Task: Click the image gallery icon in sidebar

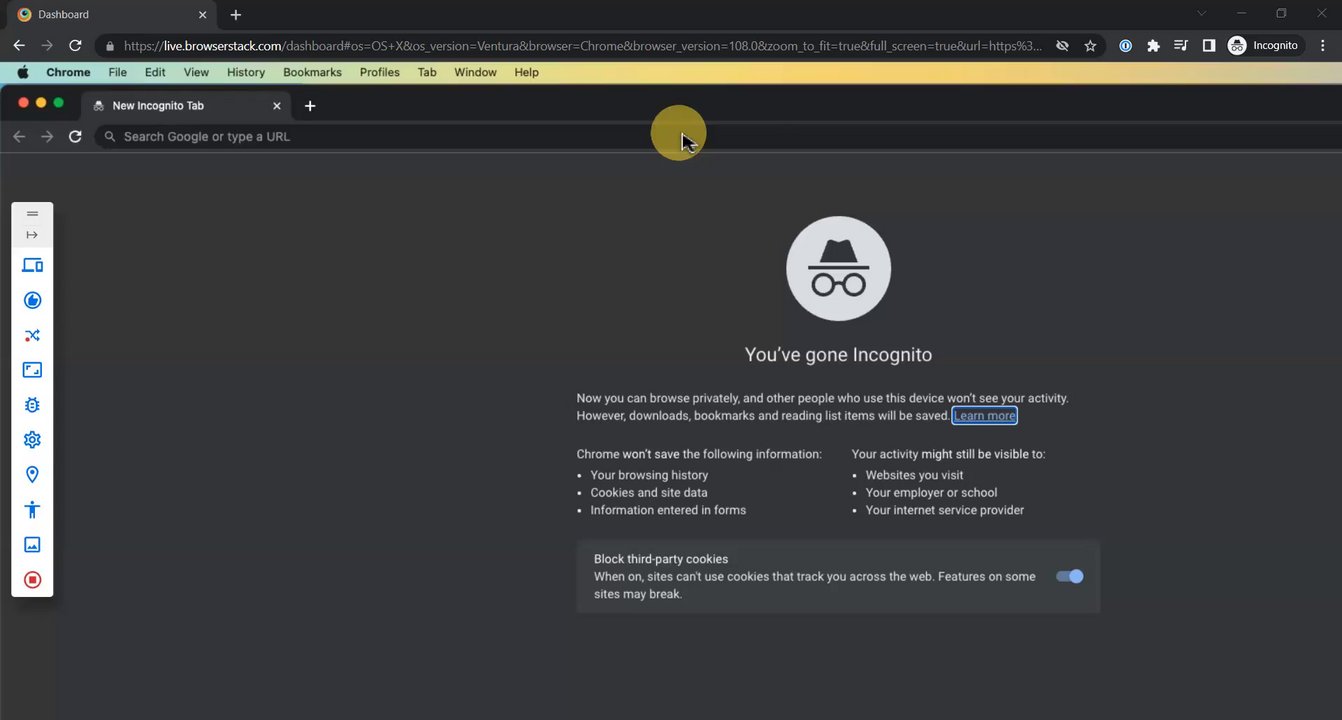Action: tap(32, 545)
